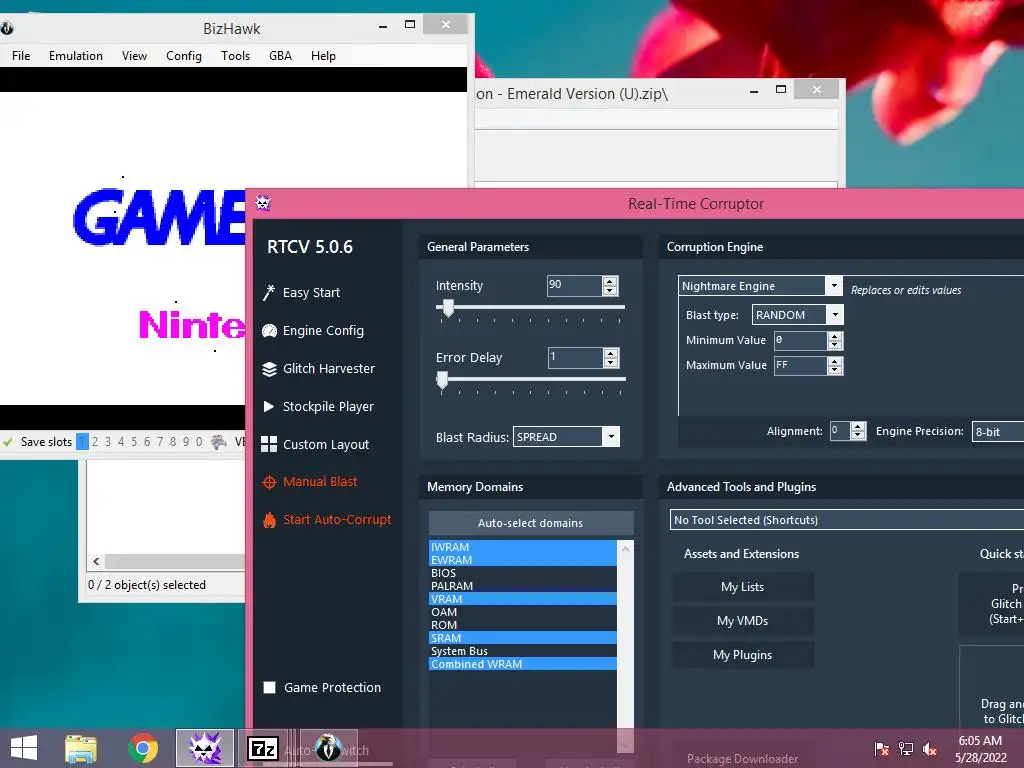The image size is (1024, 768).
Task: Deselect the SRAM memory domain
Action: 522,638
